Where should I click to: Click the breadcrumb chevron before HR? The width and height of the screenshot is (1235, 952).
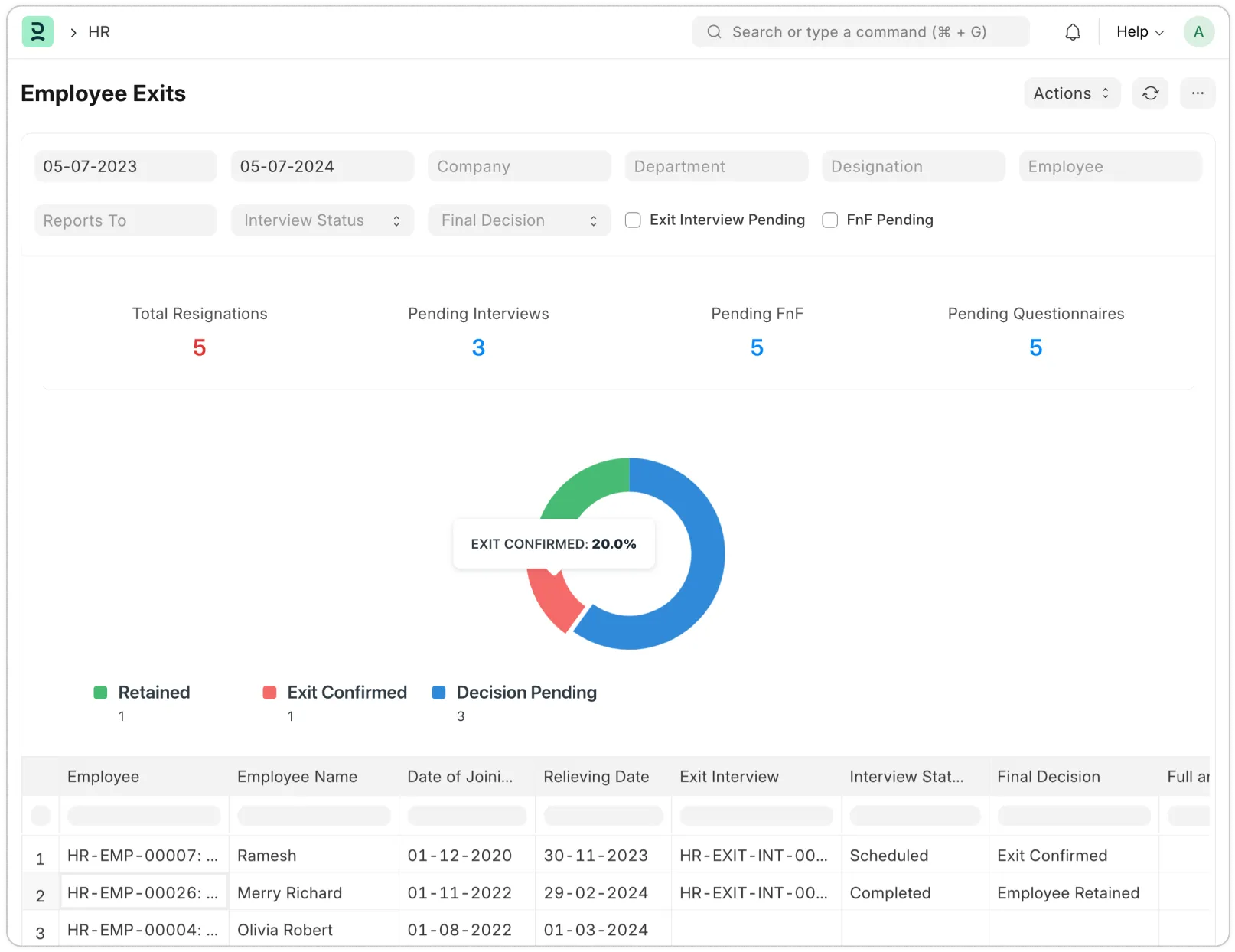[73, 33]
